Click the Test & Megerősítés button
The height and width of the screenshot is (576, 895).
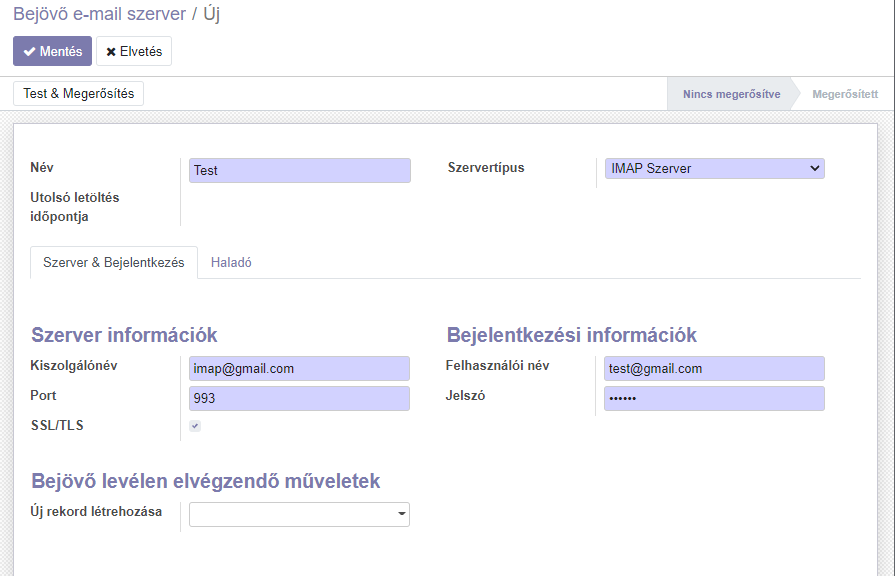pyautogui.click(x=79, y=94)
